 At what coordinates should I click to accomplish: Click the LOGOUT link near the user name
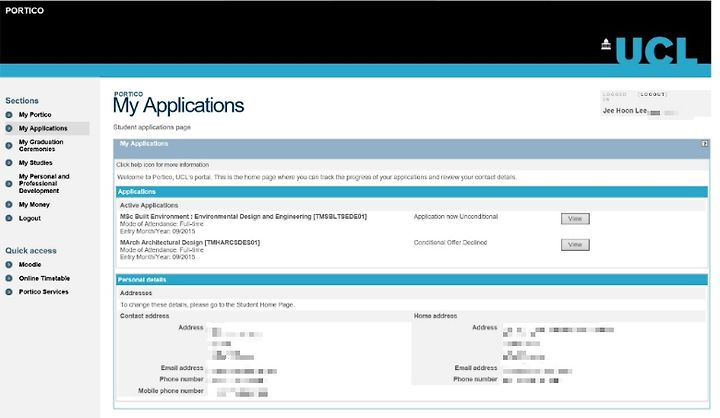[x=652, y=95]
